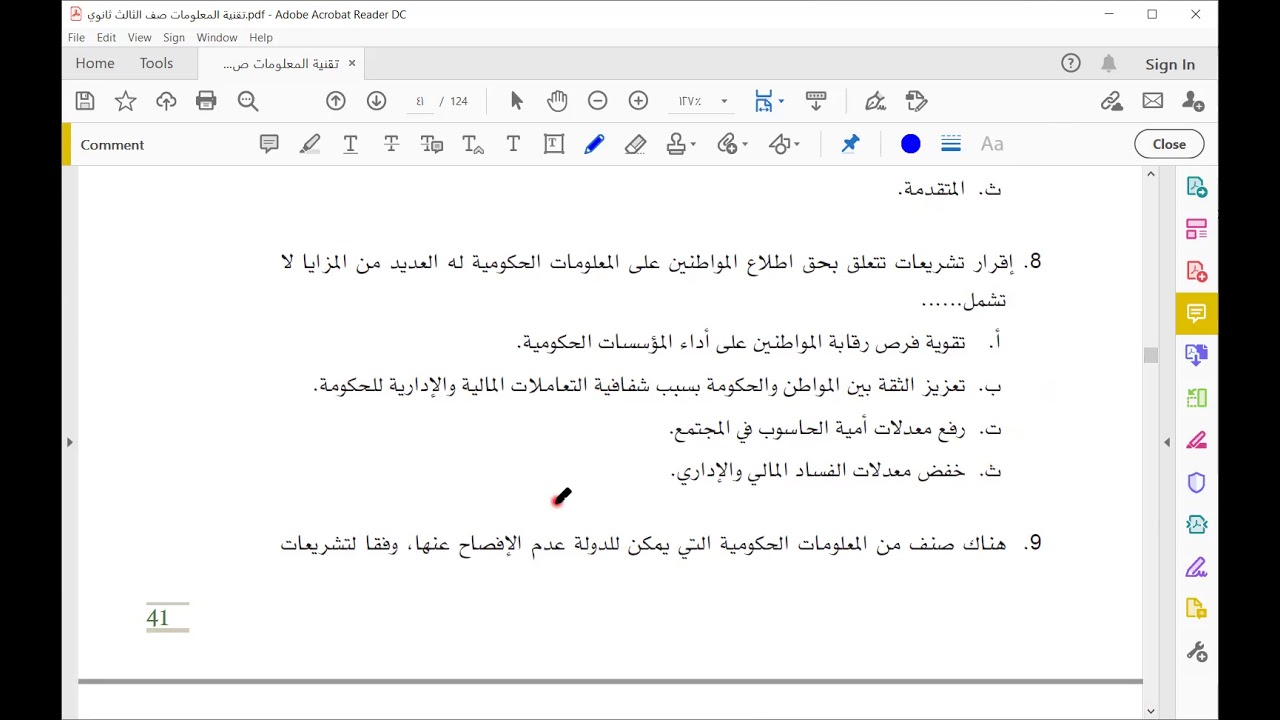
Task: Open the Help menu
Action: coord(261,37)
